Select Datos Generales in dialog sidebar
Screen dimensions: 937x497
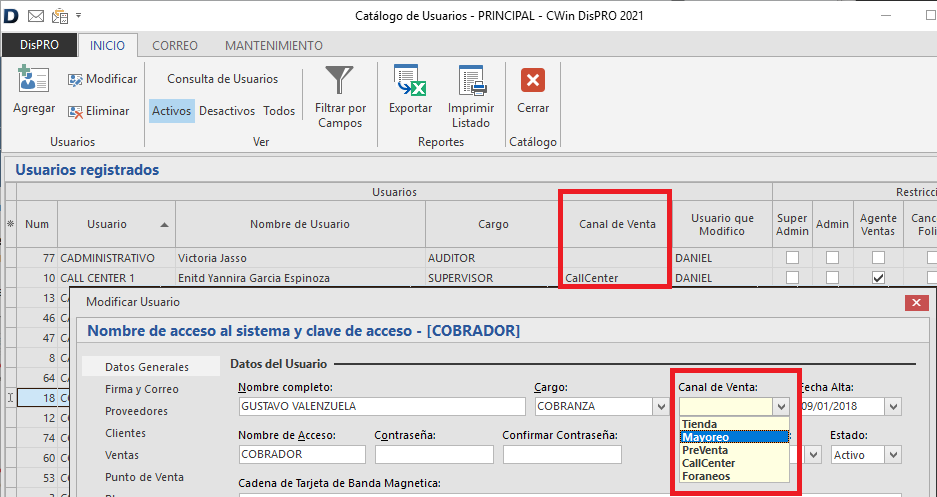coord(151,367)
